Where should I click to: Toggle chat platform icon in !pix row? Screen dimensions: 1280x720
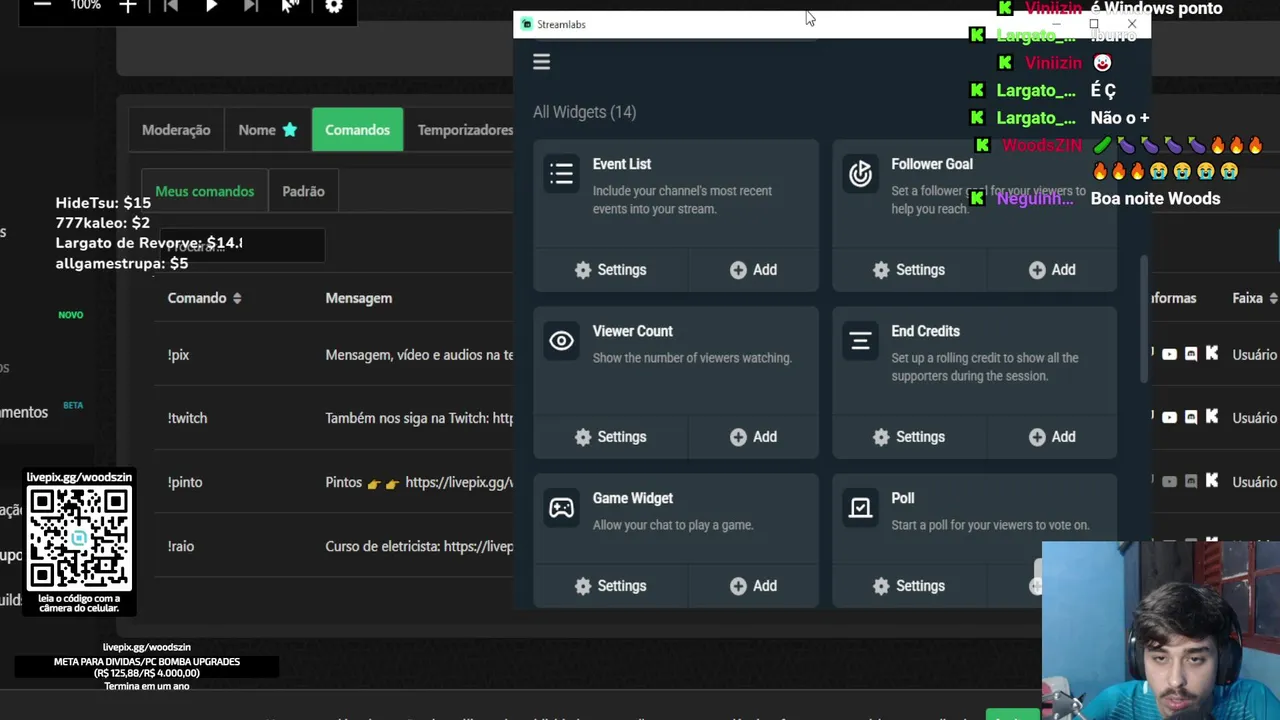pyautogui.click(x=1190, y=354)
